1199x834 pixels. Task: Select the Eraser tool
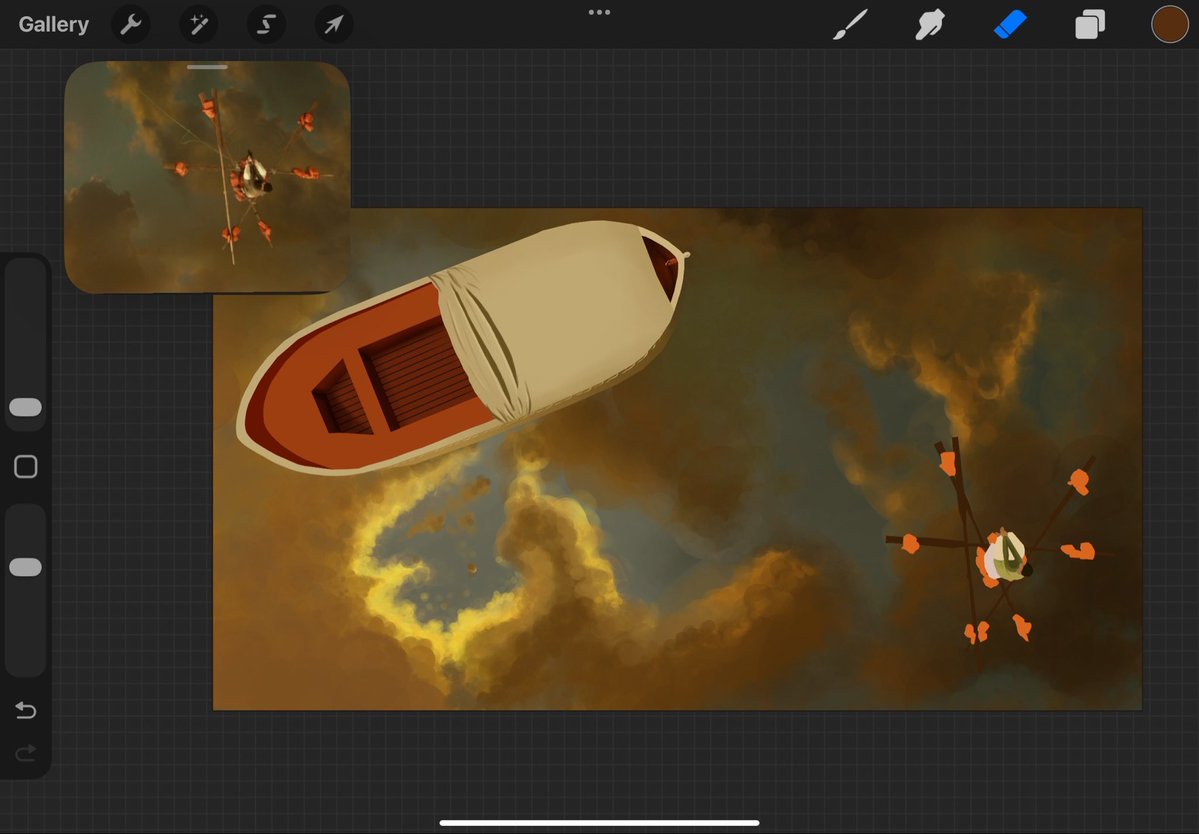click(x=1010, y=24)
